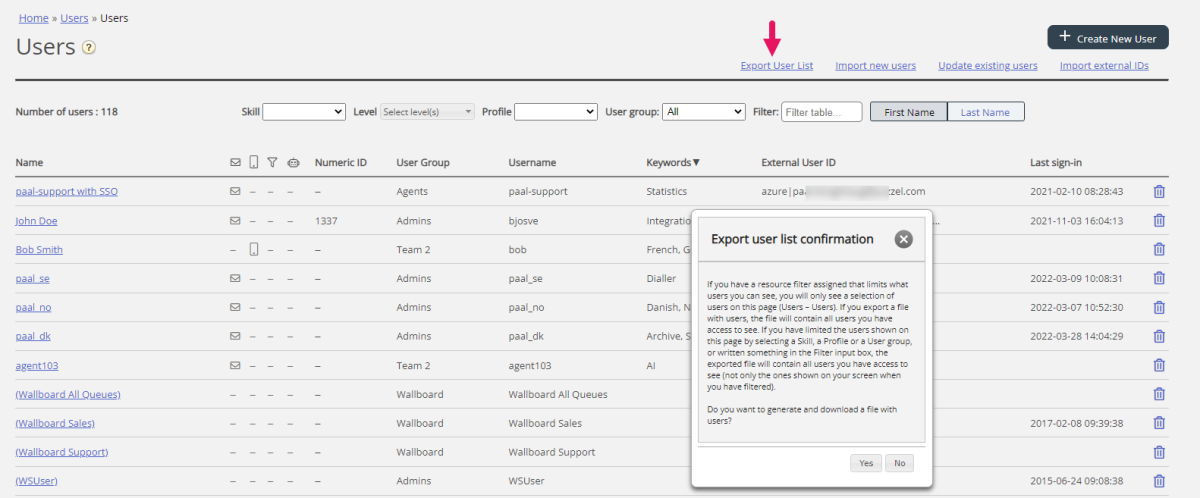Click the Export User List link
1200x498 pixels.
pos(776,66)
